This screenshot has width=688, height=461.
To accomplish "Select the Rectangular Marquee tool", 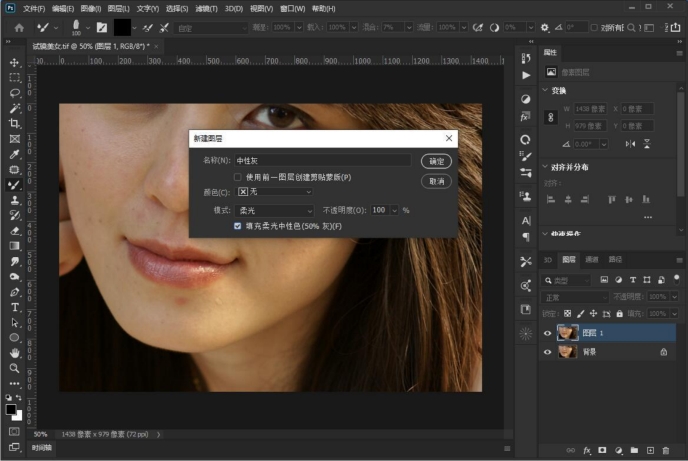I will [14, 78].
